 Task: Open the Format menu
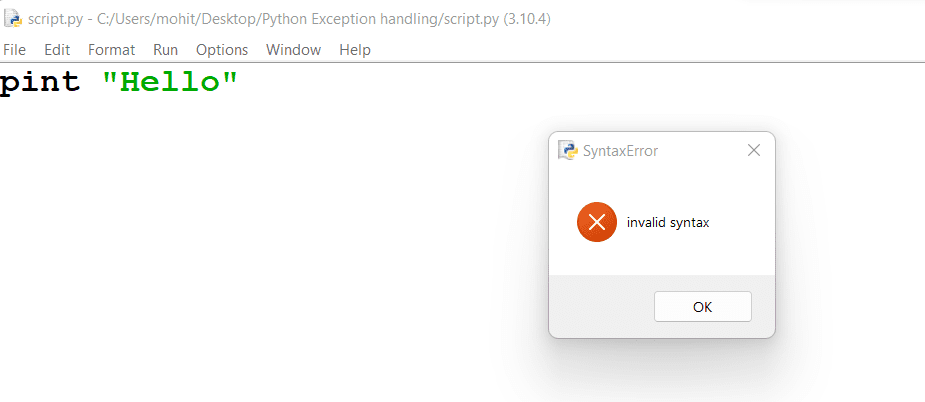111,50
